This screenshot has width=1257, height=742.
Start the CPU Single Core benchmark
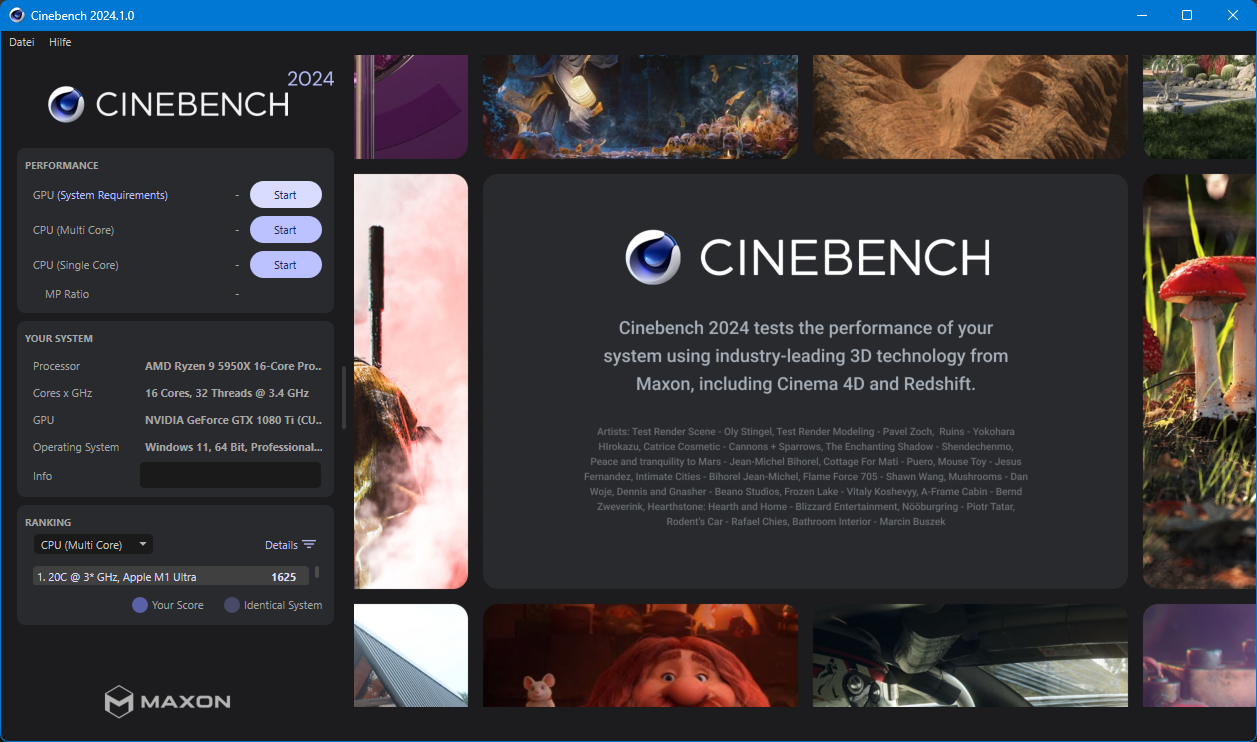(285, 265)
